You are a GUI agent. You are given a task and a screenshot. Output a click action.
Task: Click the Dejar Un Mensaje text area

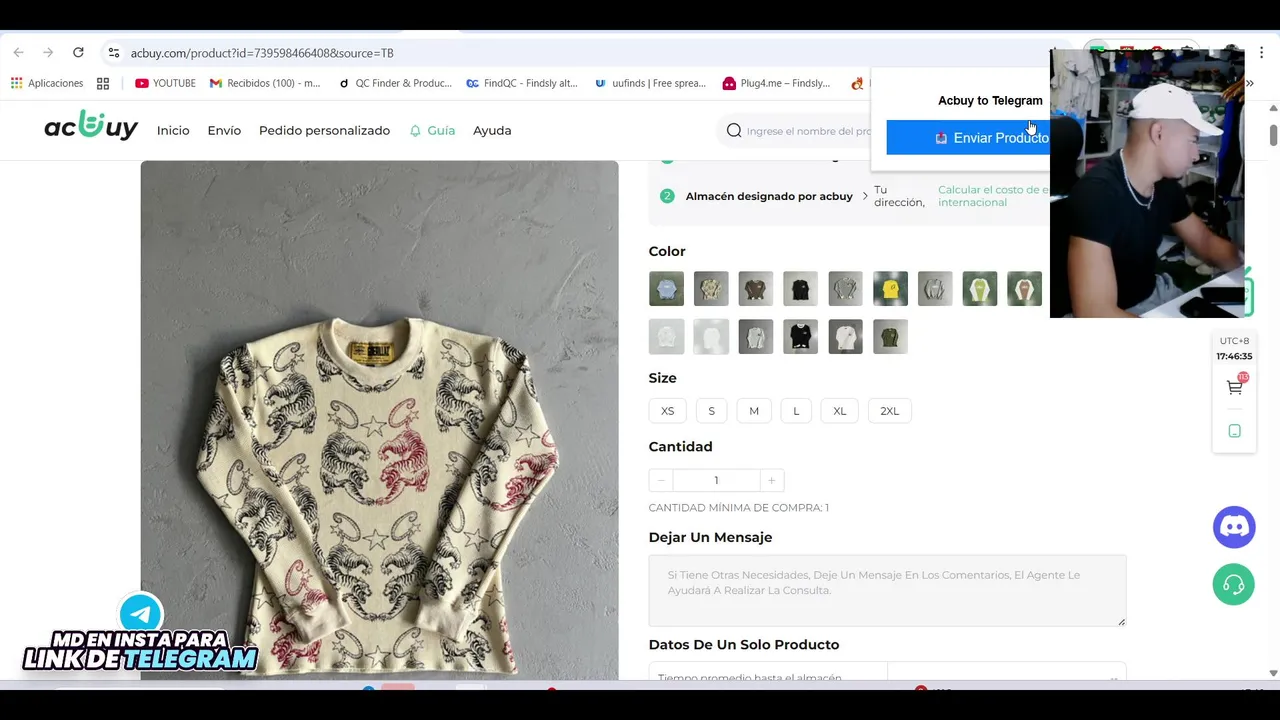click(x=887, y=591)
